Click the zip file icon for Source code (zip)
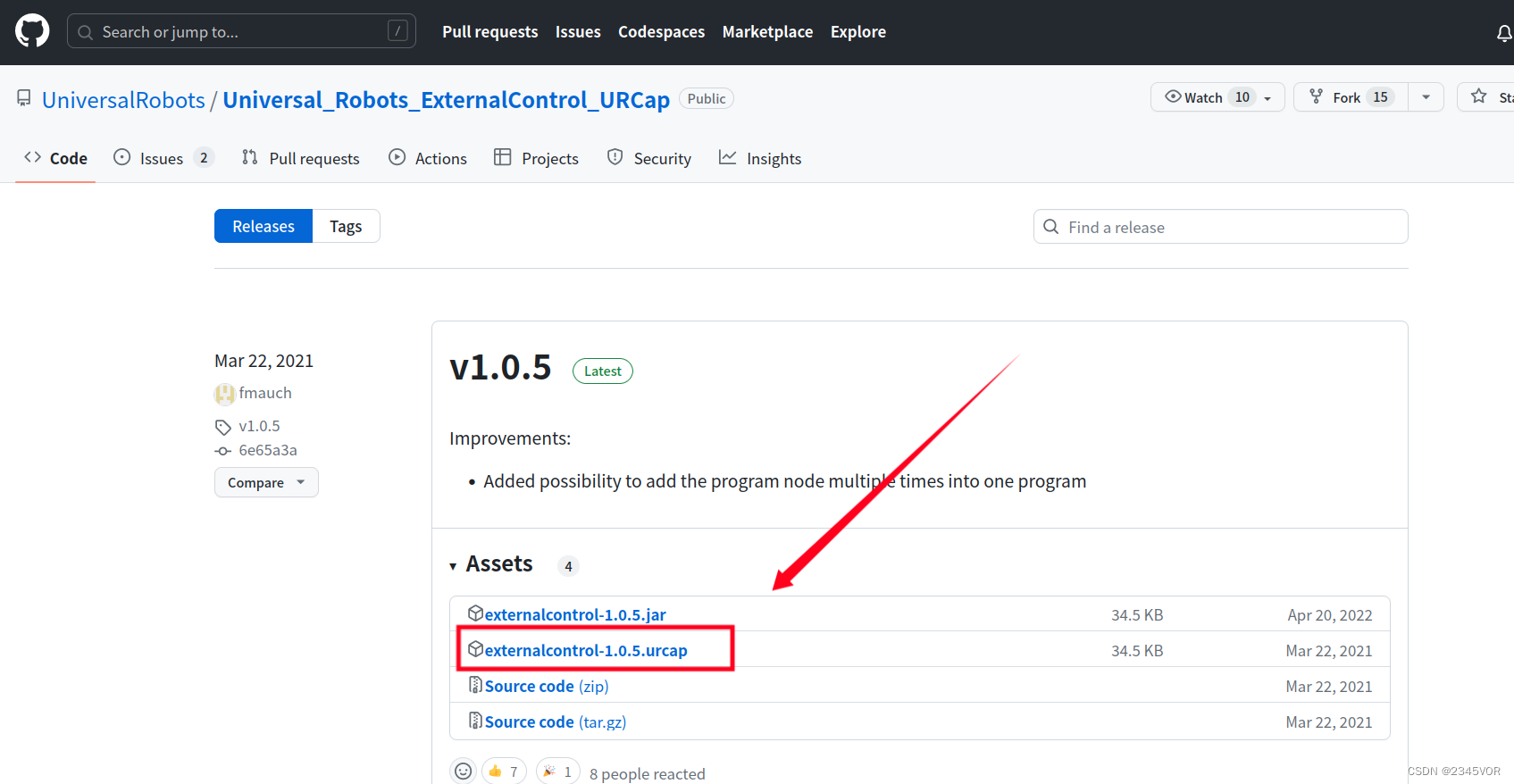1514x784 pixels. click(x=475, y=685)
